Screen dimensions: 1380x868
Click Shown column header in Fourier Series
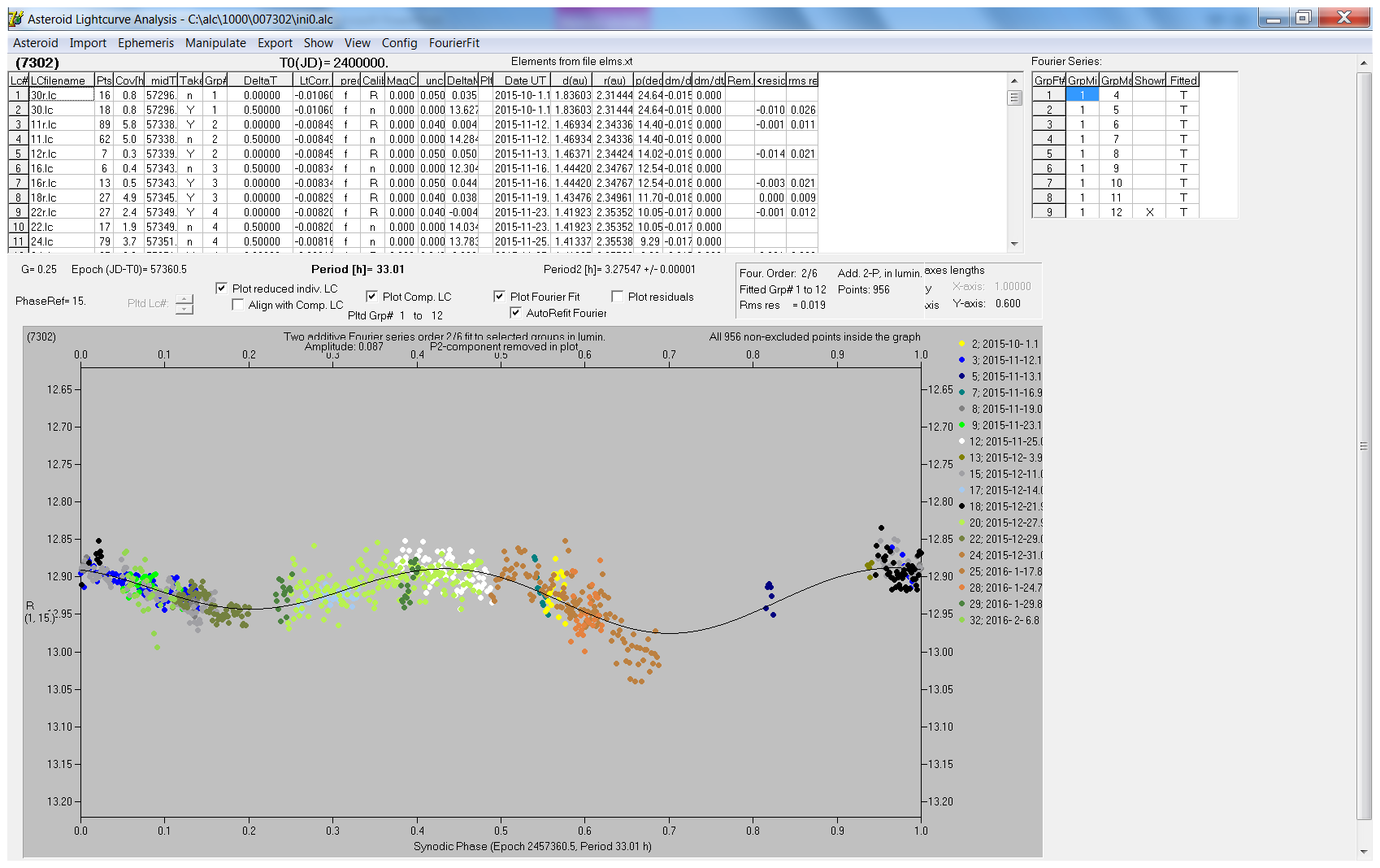click(1149, 80)
